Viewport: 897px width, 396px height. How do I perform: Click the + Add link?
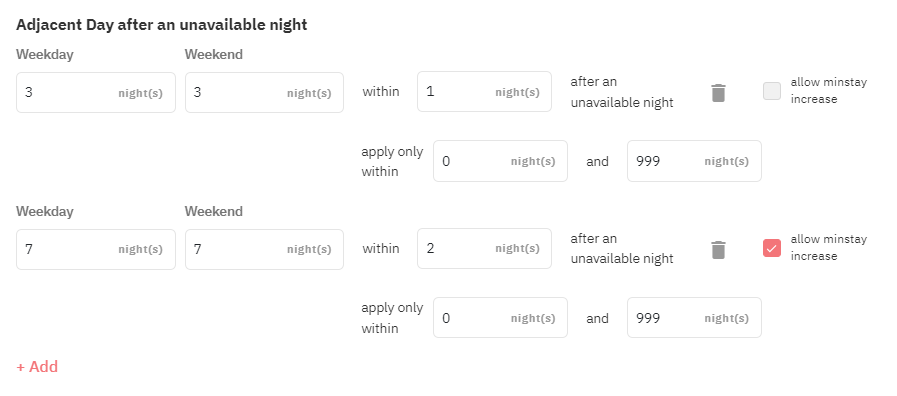click(x=37, y=366)
